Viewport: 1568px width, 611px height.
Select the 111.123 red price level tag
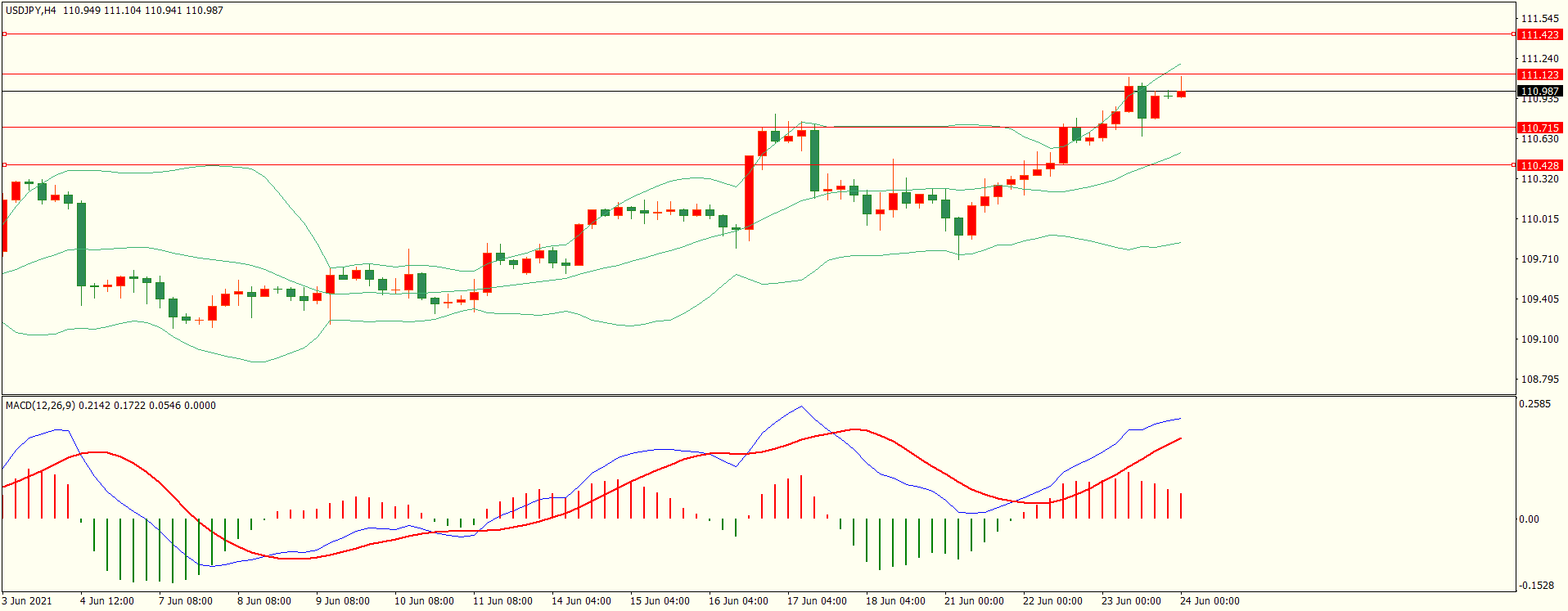pos(1539,74)
